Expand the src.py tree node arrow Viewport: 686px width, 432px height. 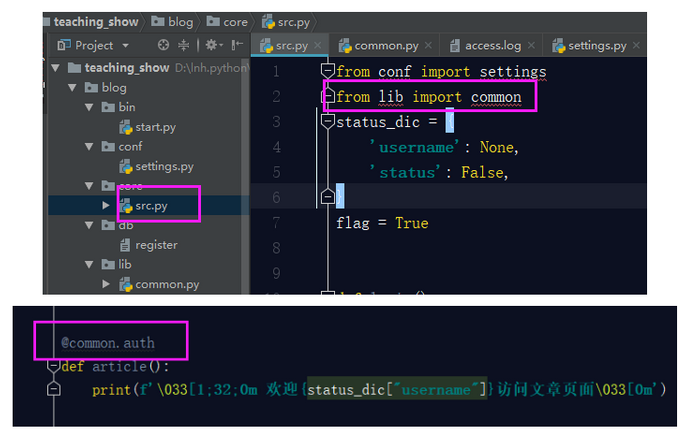pos(106,205)
